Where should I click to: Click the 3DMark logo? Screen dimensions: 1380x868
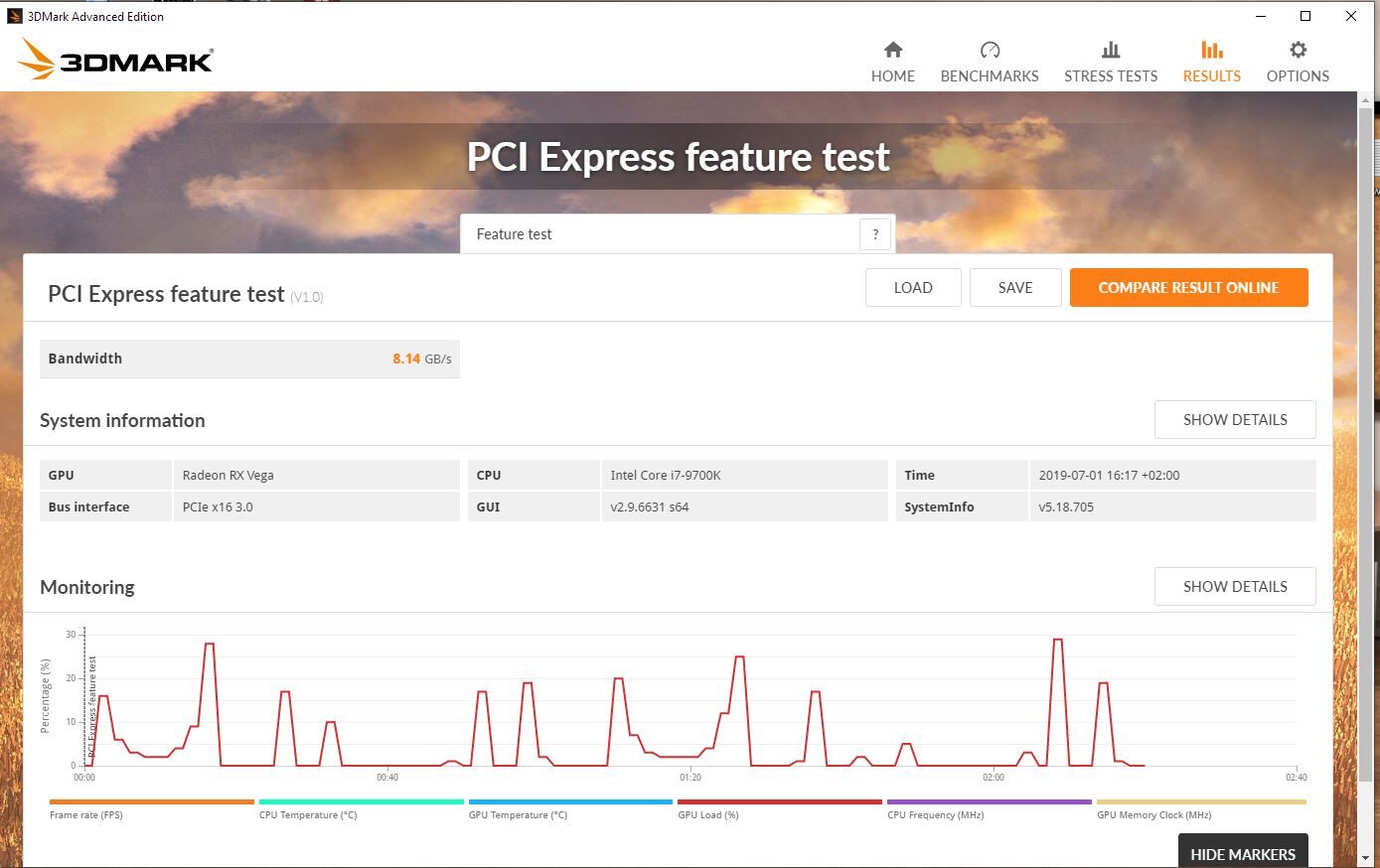[115, 61]
